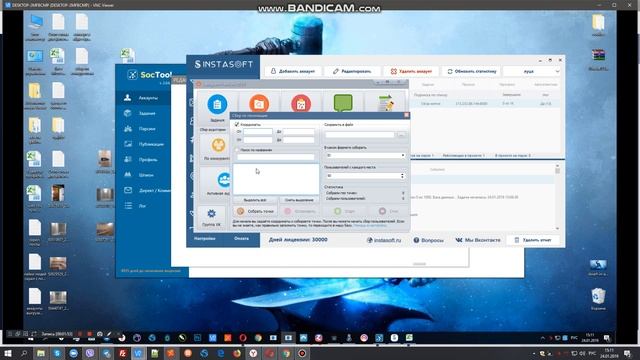Click the Снять выделение button
Image resolution: width=640 pixels, height=360 pixels.
[x=299, y=200]
